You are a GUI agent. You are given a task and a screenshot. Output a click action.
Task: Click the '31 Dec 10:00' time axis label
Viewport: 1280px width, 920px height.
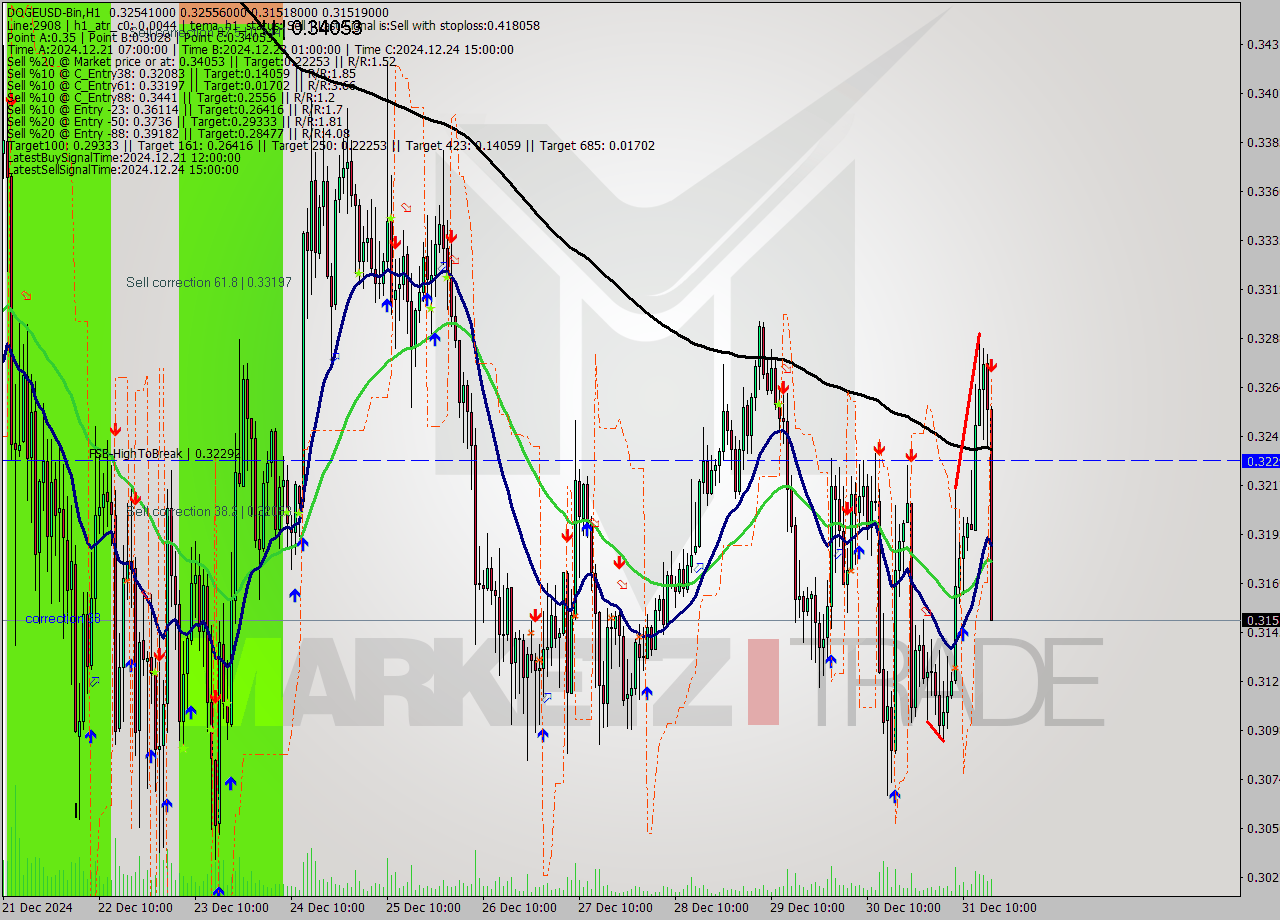999,908
